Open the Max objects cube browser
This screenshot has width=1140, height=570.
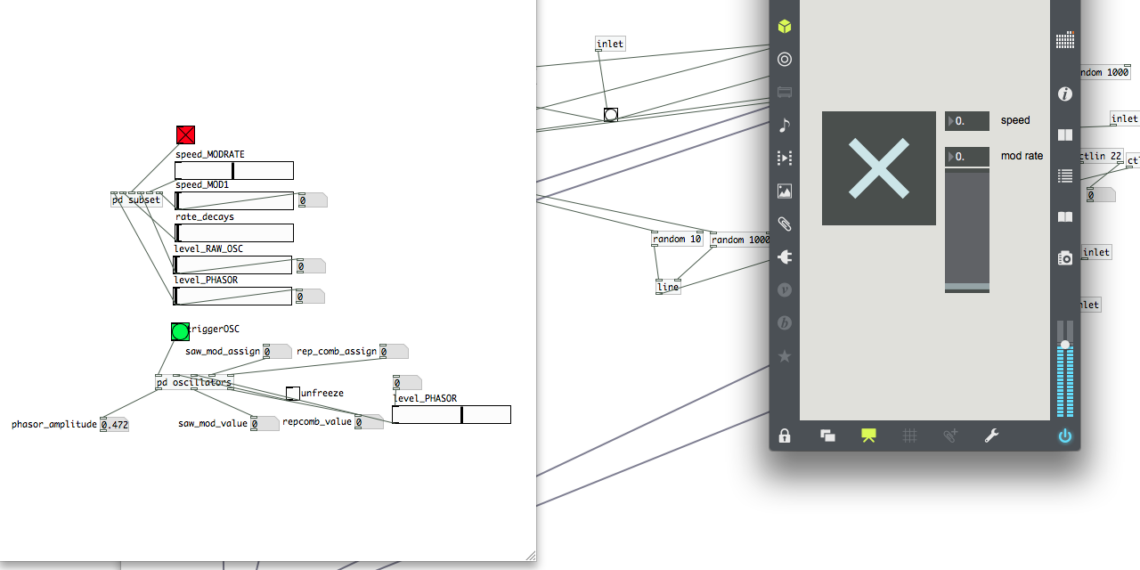tap(785, 27)
